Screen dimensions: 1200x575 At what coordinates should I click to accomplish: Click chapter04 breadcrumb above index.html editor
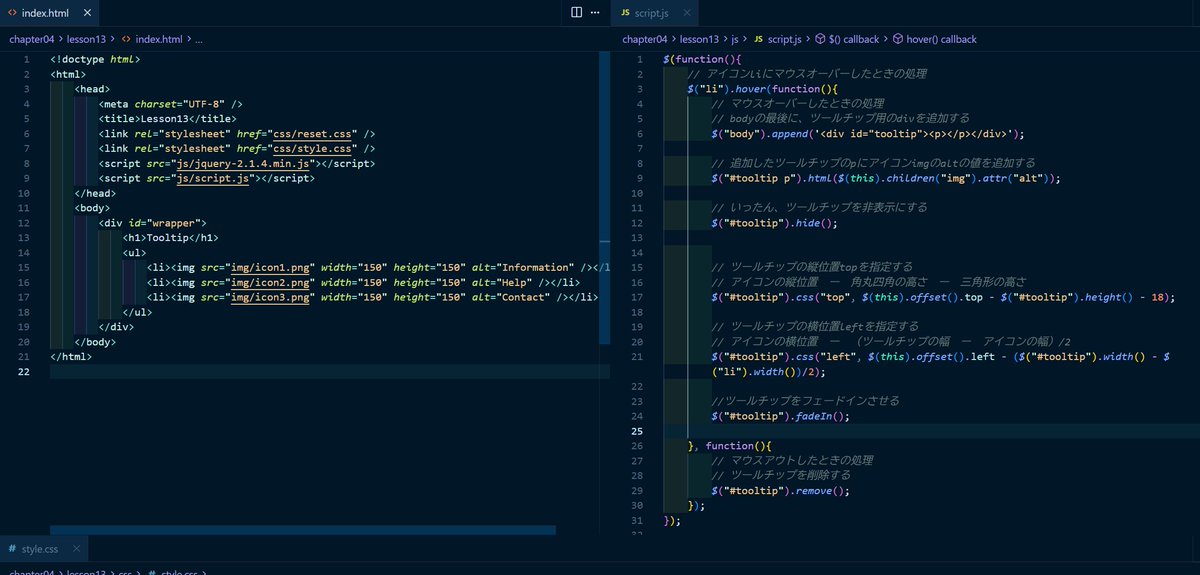click(x=30, y=39)
